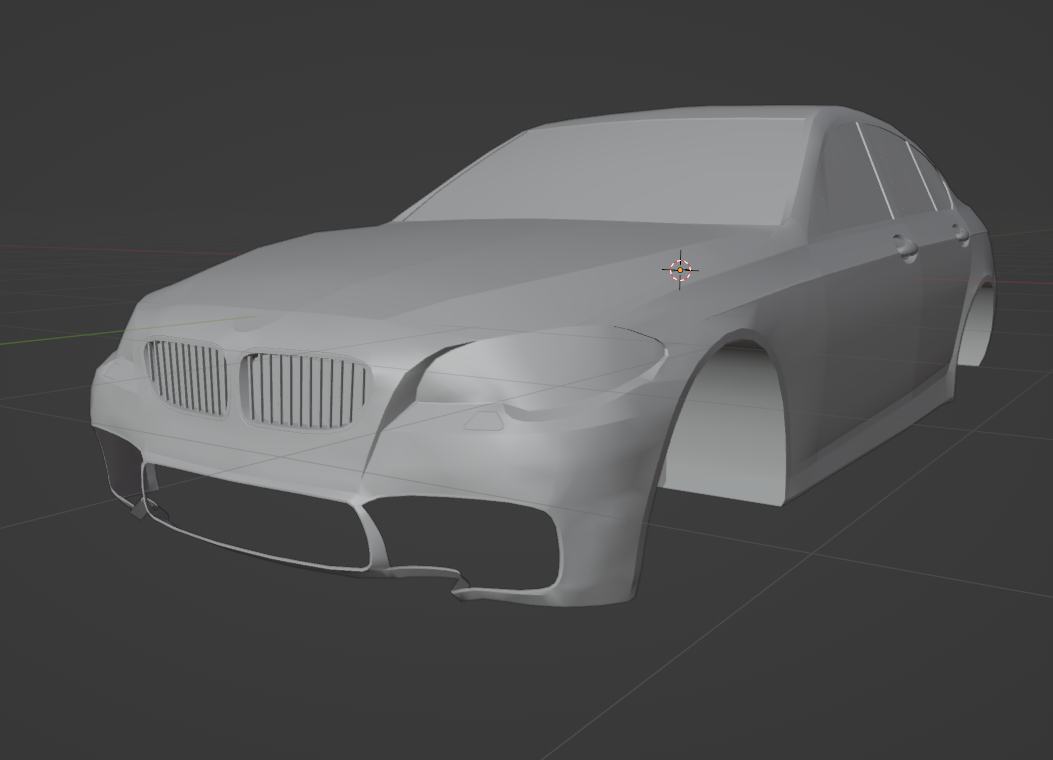Click the front door handle on the car
Viewport: 1053px width, 760px height.
click(x=906, y=248)
